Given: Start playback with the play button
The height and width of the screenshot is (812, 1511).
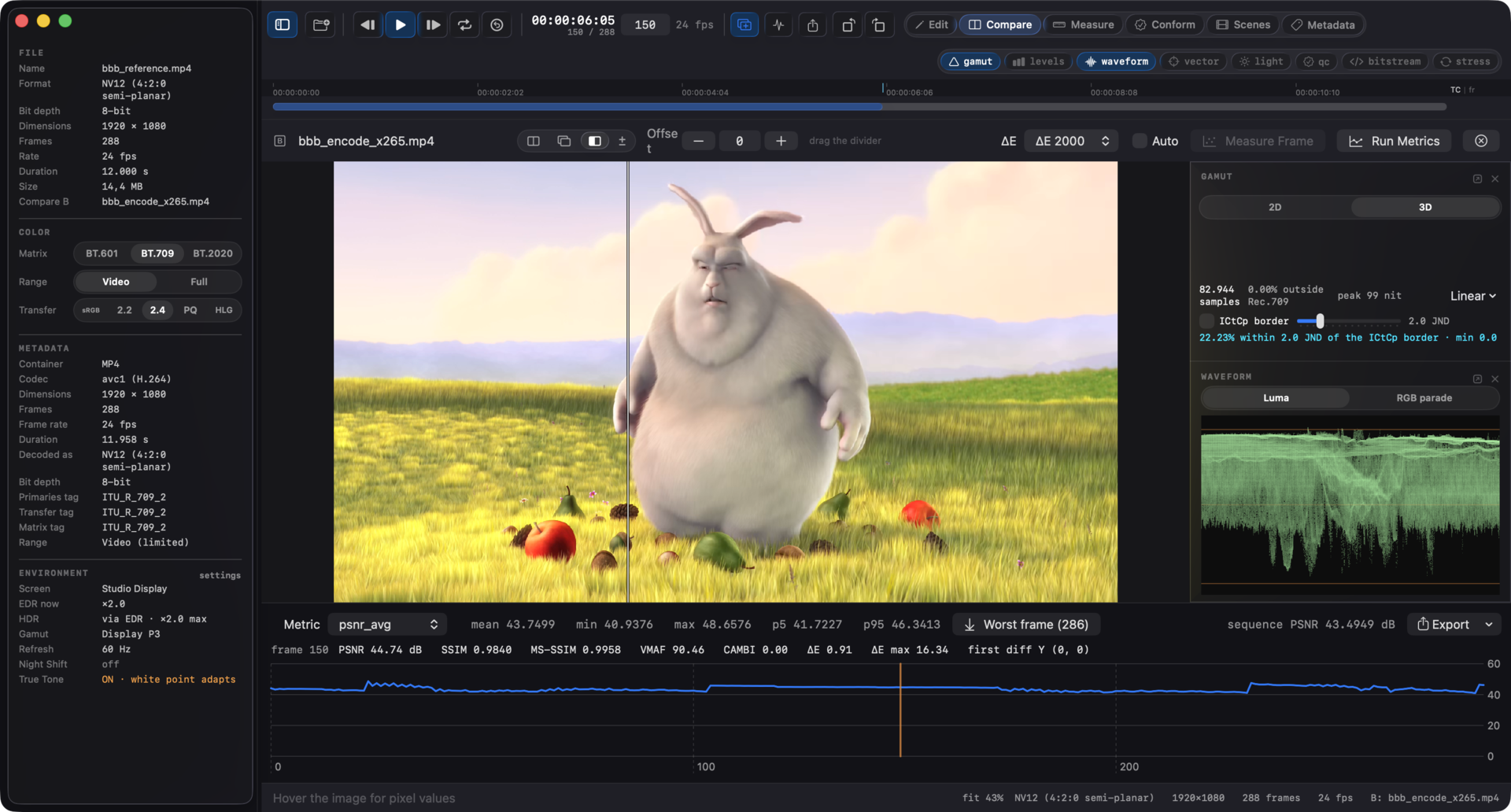Looking at the screenshot, I should pyautogui.click(x=400, y=24).
